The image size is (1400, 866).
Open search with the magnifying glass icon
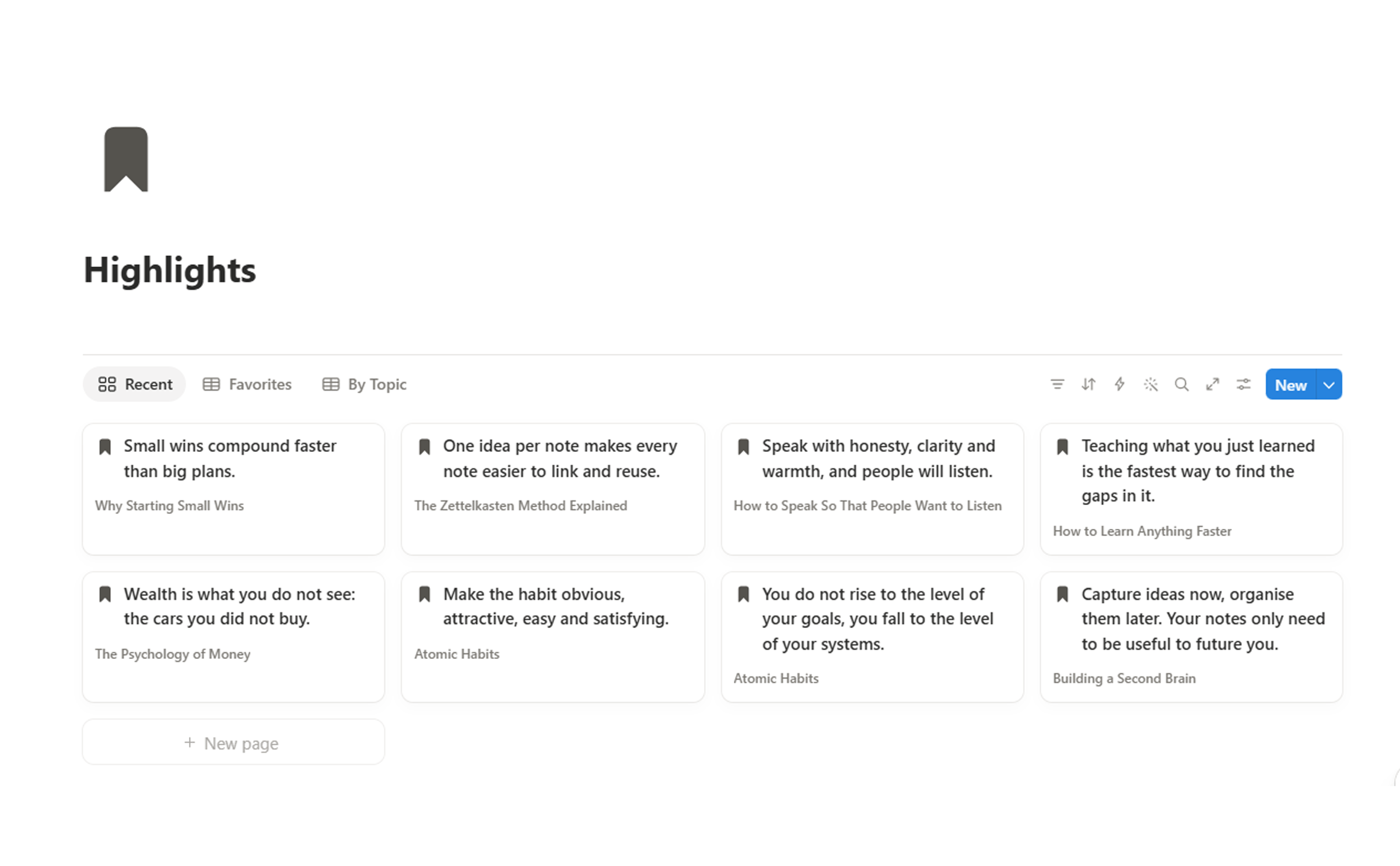point(1181,384)
